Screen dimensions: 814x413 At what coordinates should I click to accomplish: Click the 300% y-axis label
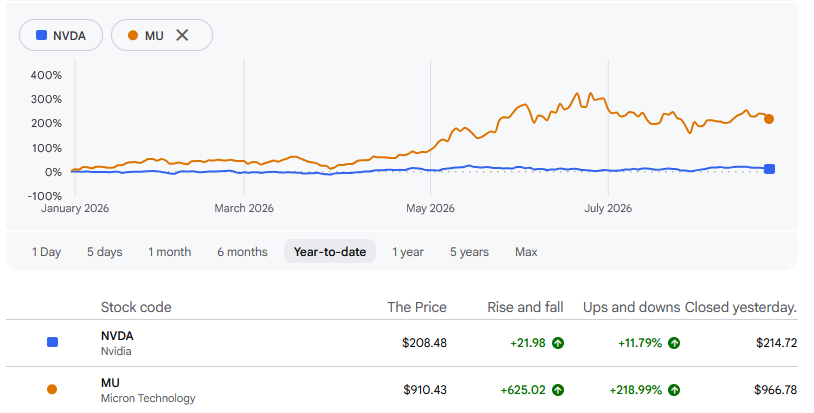pos(46,99)
